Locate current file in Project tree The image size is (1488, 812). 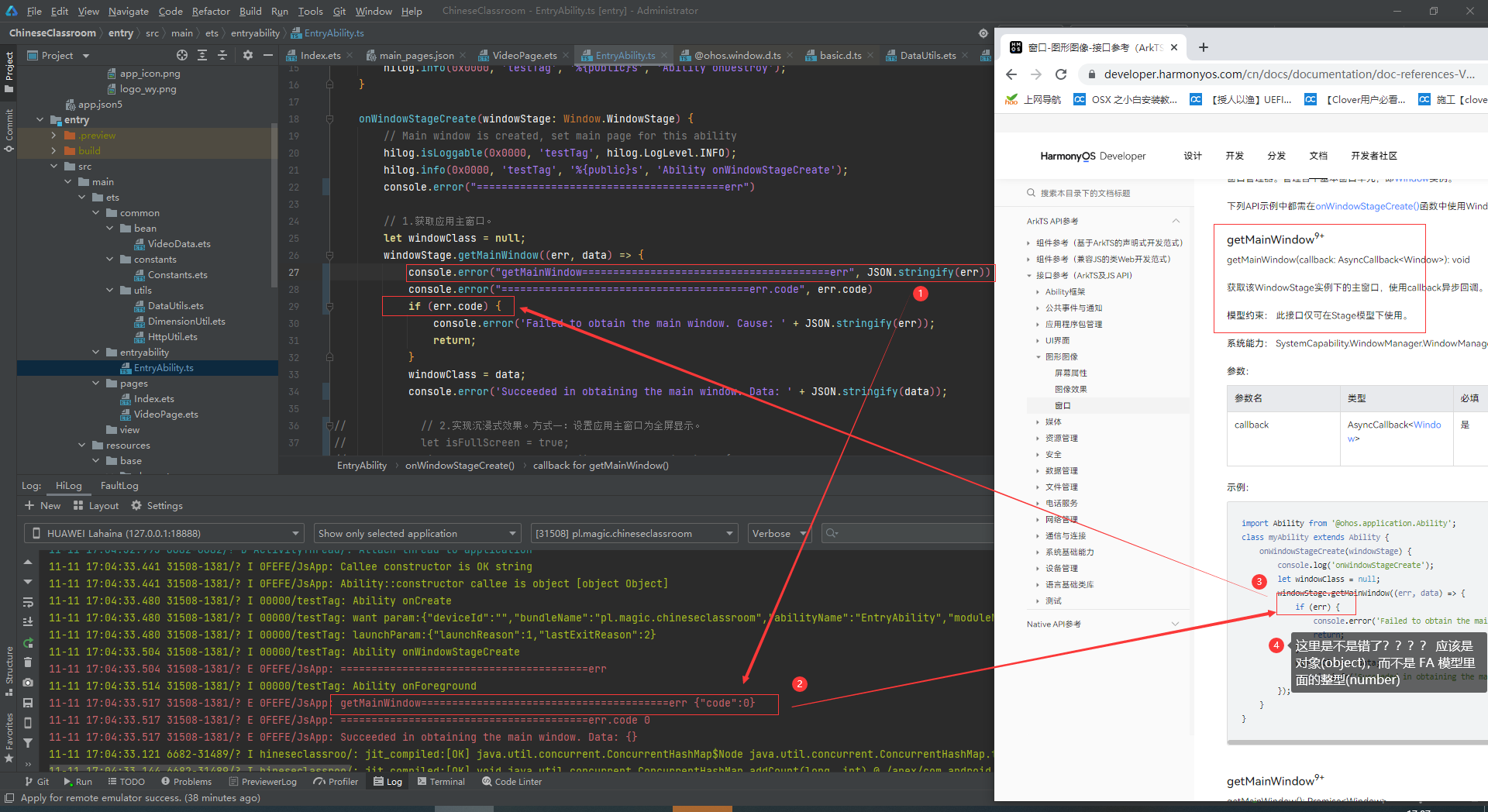[182, 55]
